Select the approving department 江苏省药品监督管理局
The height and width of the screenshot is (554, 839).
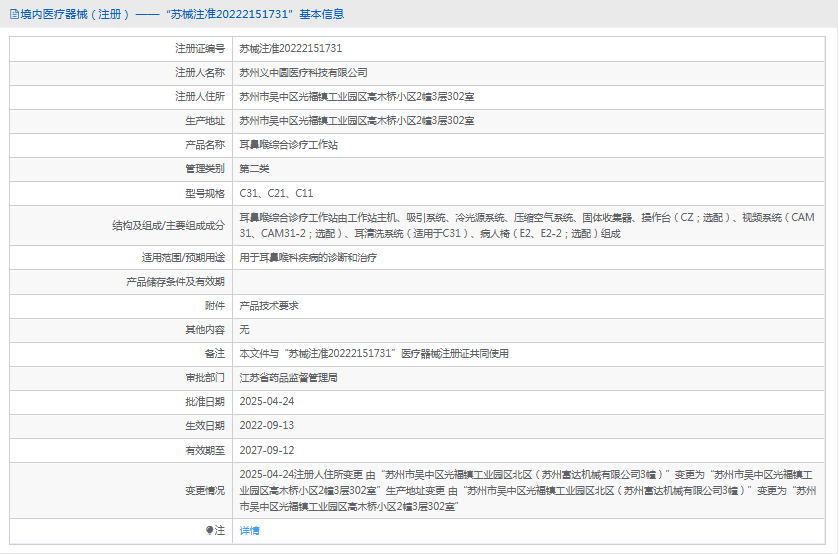tap(288, 377)
